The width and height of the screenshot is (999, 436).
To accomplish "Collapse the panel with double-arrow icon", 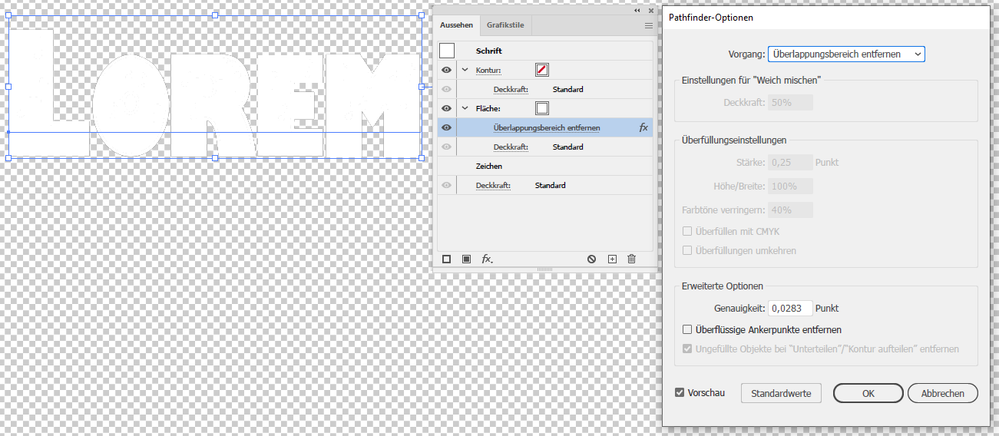I will 637,11.
